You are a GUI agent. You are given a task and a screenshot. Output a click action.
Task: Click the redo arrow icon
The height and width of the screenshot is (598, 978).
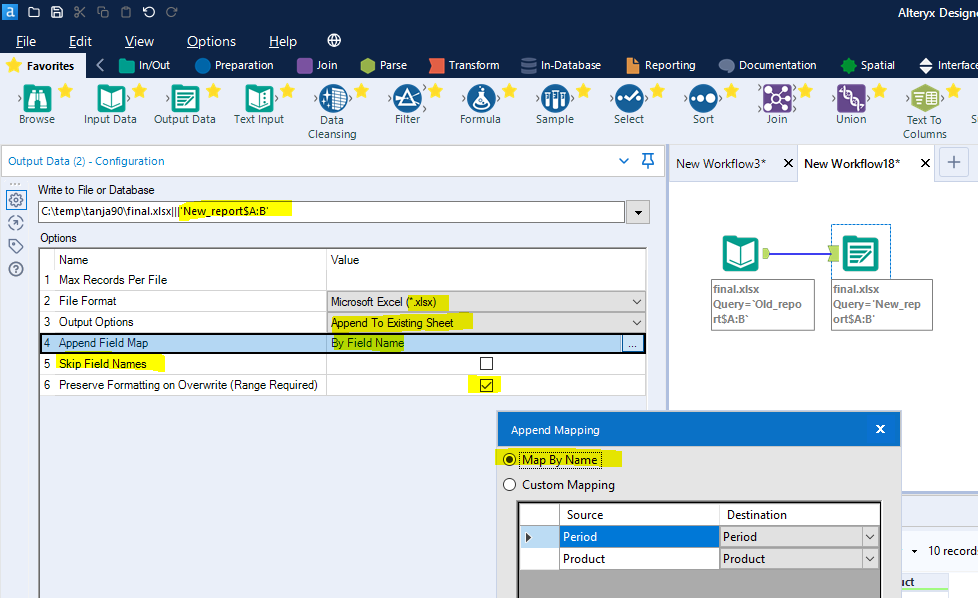172,12
